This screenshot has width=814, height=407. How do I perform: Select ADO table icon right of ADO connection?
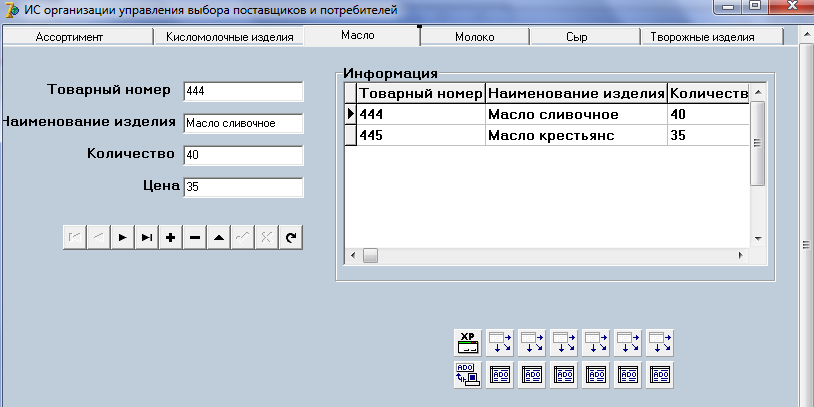tap(500, 375)
